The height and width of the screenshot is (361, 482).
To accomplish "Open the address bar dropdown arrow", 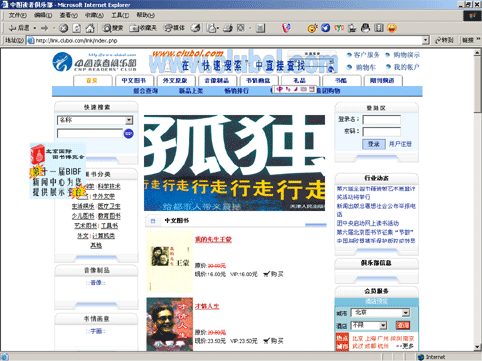I will pos(425,40).
